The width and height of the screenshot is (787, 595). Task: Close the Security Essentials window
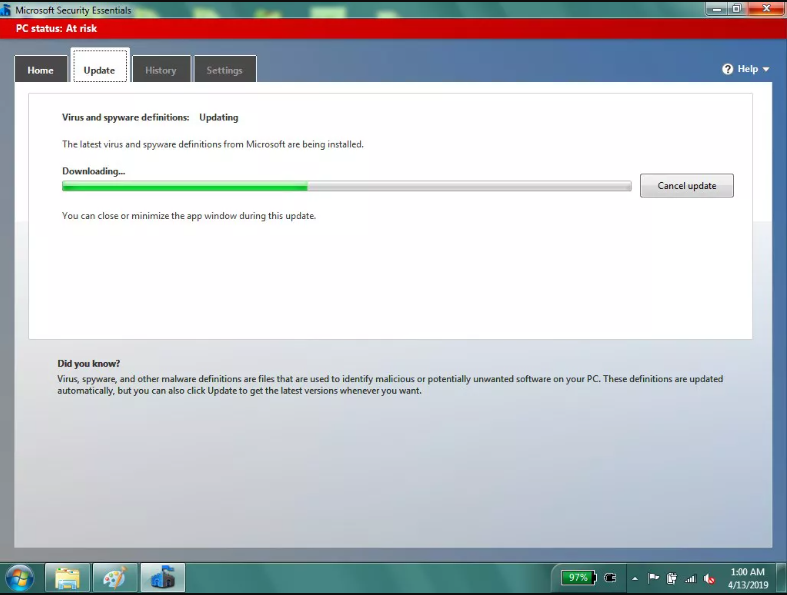[x=766, y=9]
